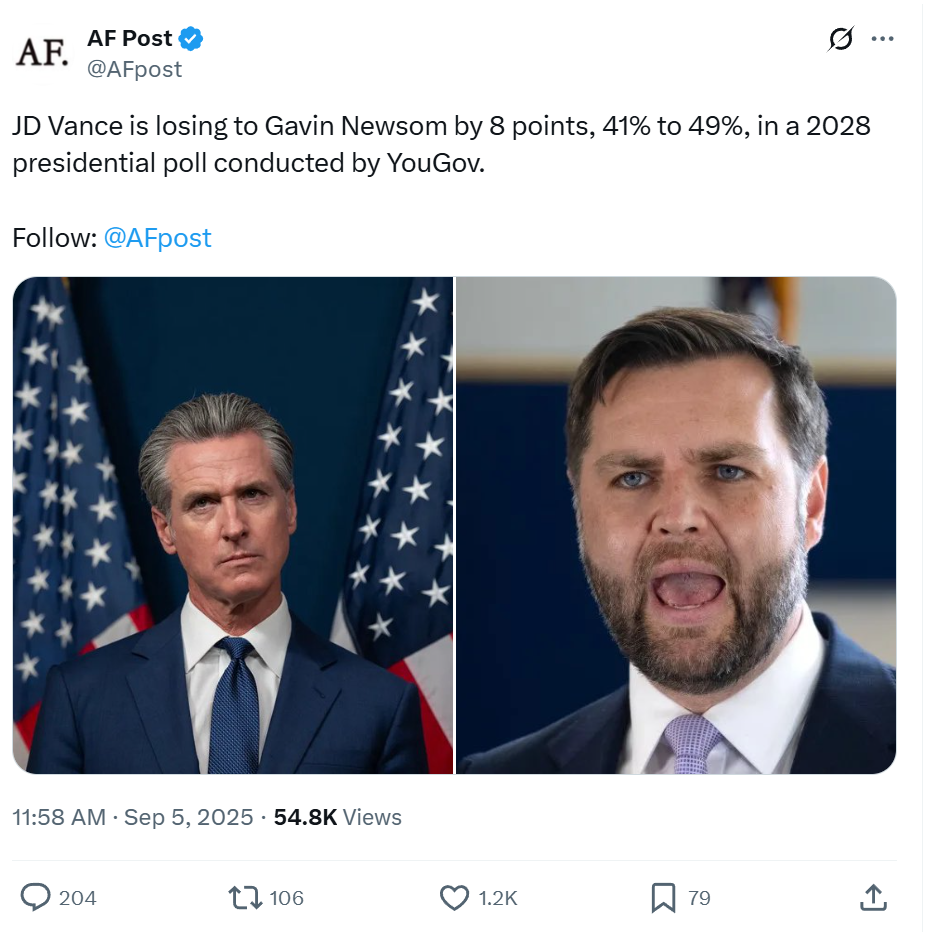Viewport: 939px width, 932px height.
Task: Open the @AFpost handle below the name
Action: (x=135, y=68)
